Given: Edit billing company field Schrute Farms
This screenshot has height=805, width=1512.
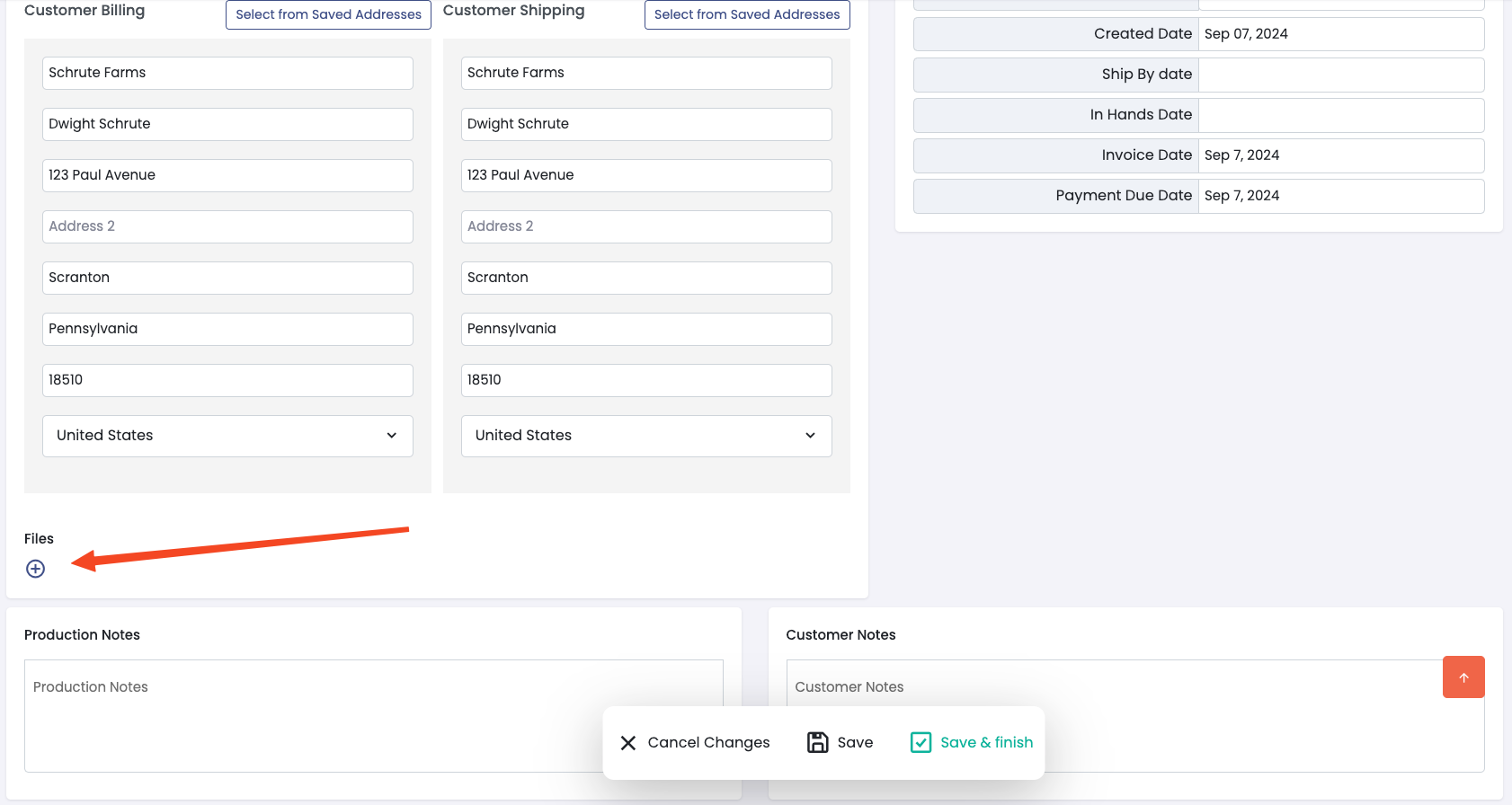Looking at the screenshot, I should [x=227, y=73].
